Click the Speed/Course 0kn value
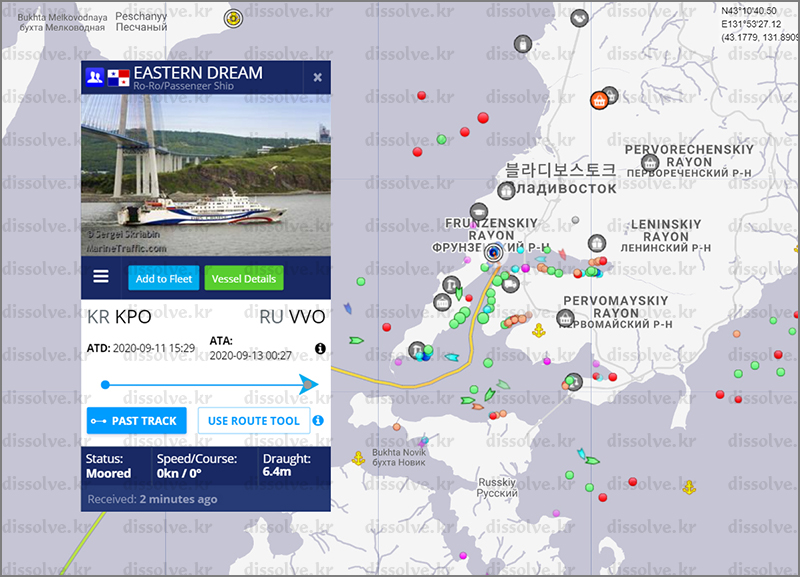The width and height of the screenshot is (800, 577). [180, 473]
